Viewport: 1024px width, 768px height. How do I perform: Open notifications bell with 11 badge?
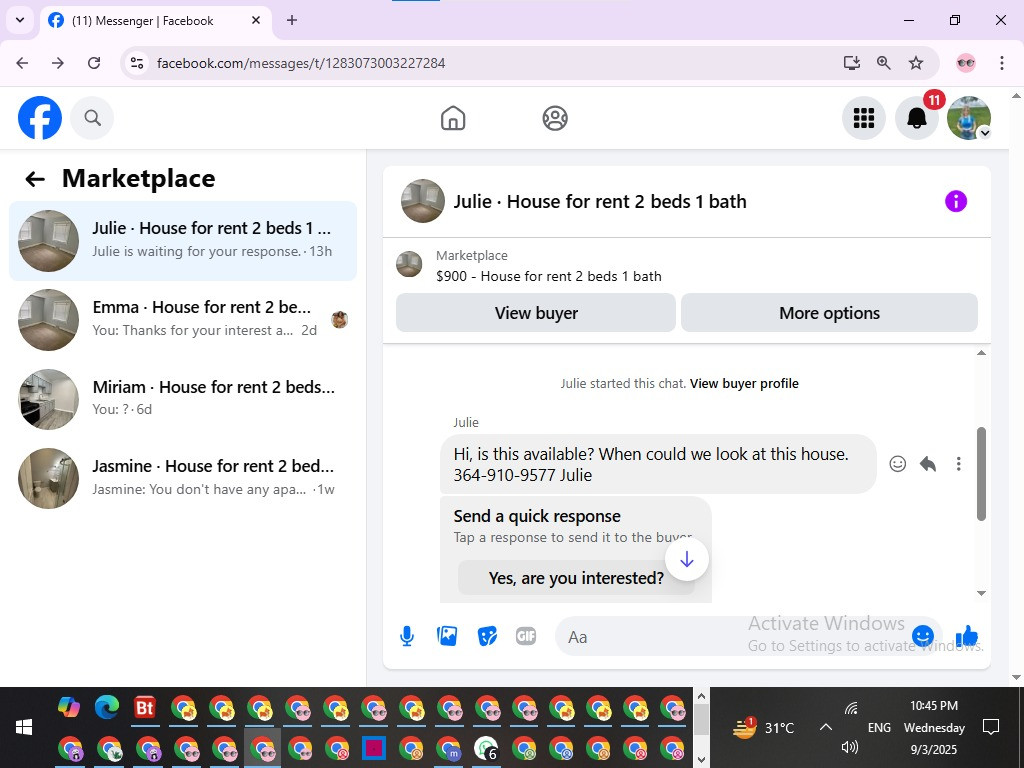point(917,118)
